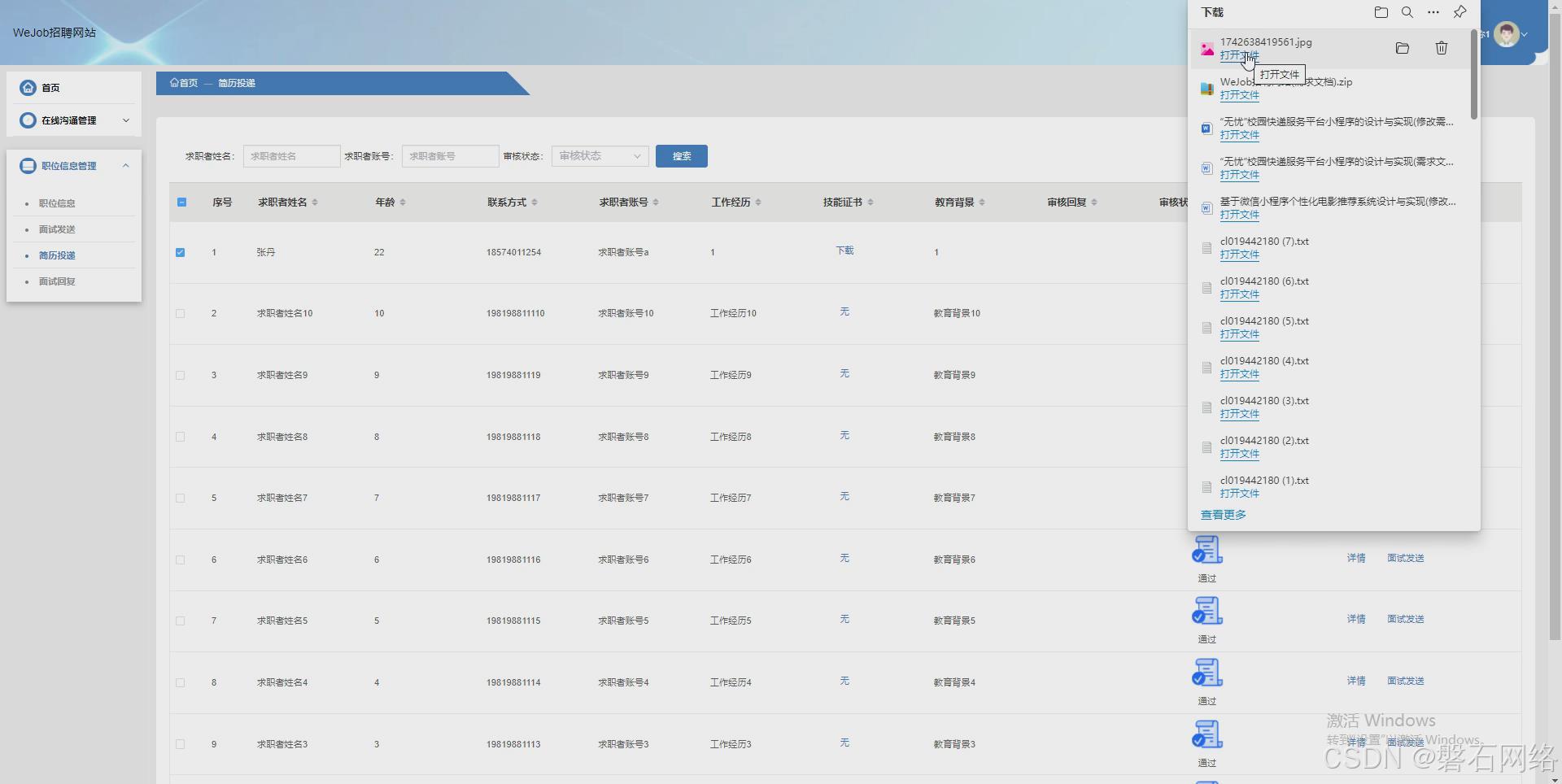This screenshot has width=1562, height=784.
Task: Sort by 工作经历 column arrows
Action: 758,203
